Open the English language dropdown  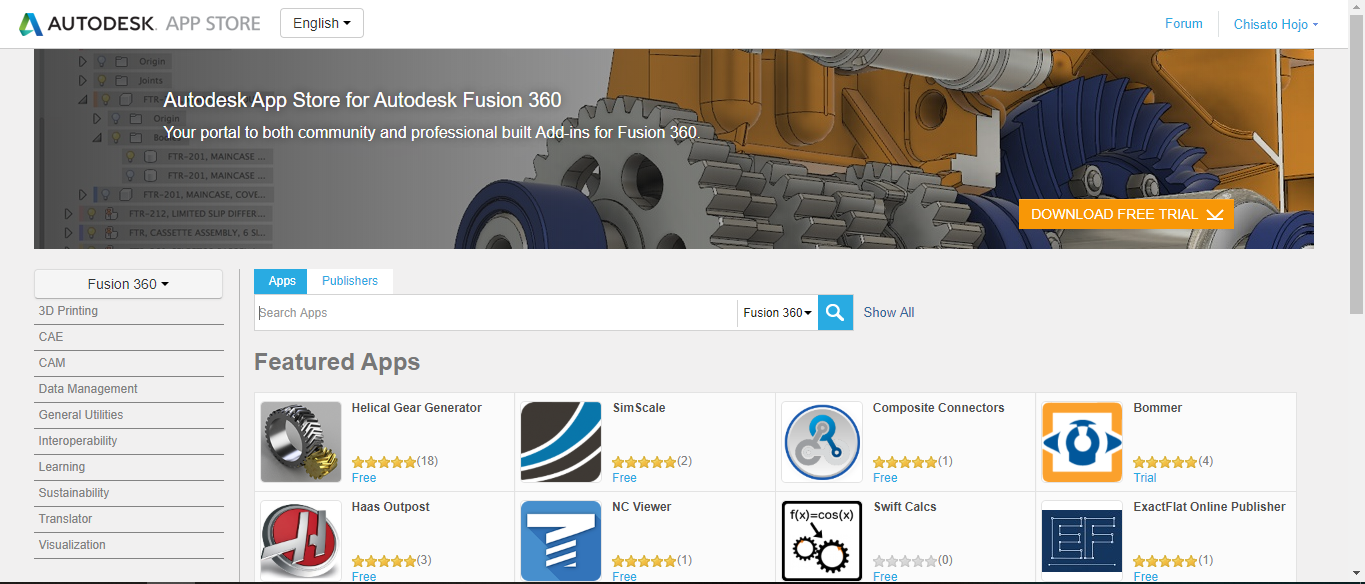point(322,23)
